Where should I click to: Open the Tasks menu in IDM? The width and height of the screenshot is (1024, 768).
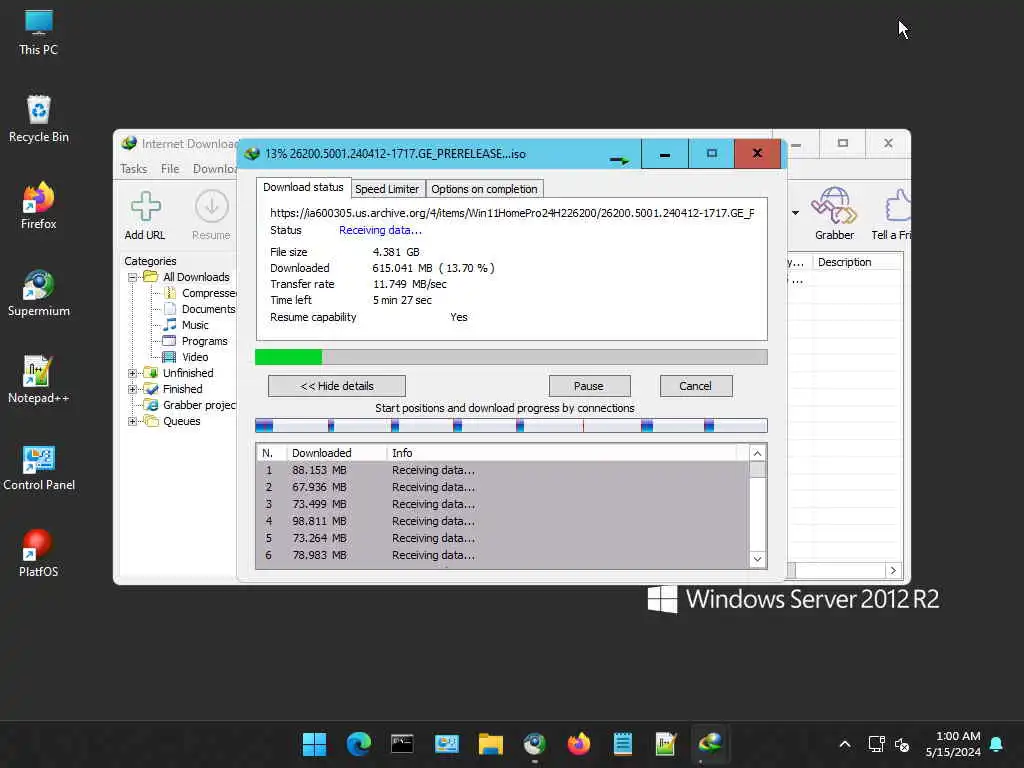pyautogui.click(x=133, y=169)
